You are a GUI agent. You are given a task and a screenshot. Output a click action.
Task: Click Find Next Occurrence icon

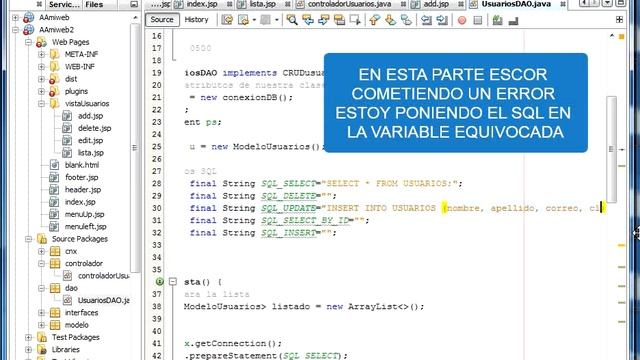(x=324, y=20)
